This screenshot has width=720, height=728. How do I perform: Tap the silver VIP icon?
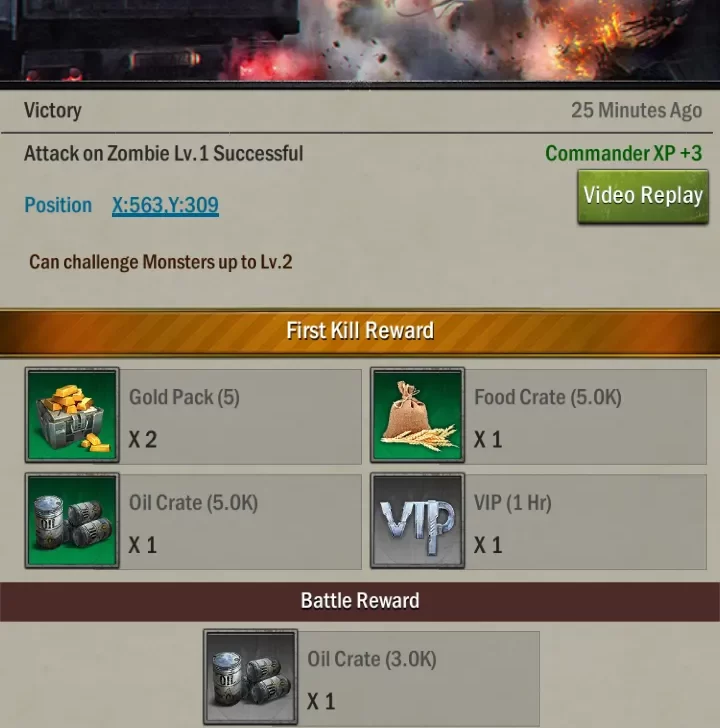pos(417,520)
